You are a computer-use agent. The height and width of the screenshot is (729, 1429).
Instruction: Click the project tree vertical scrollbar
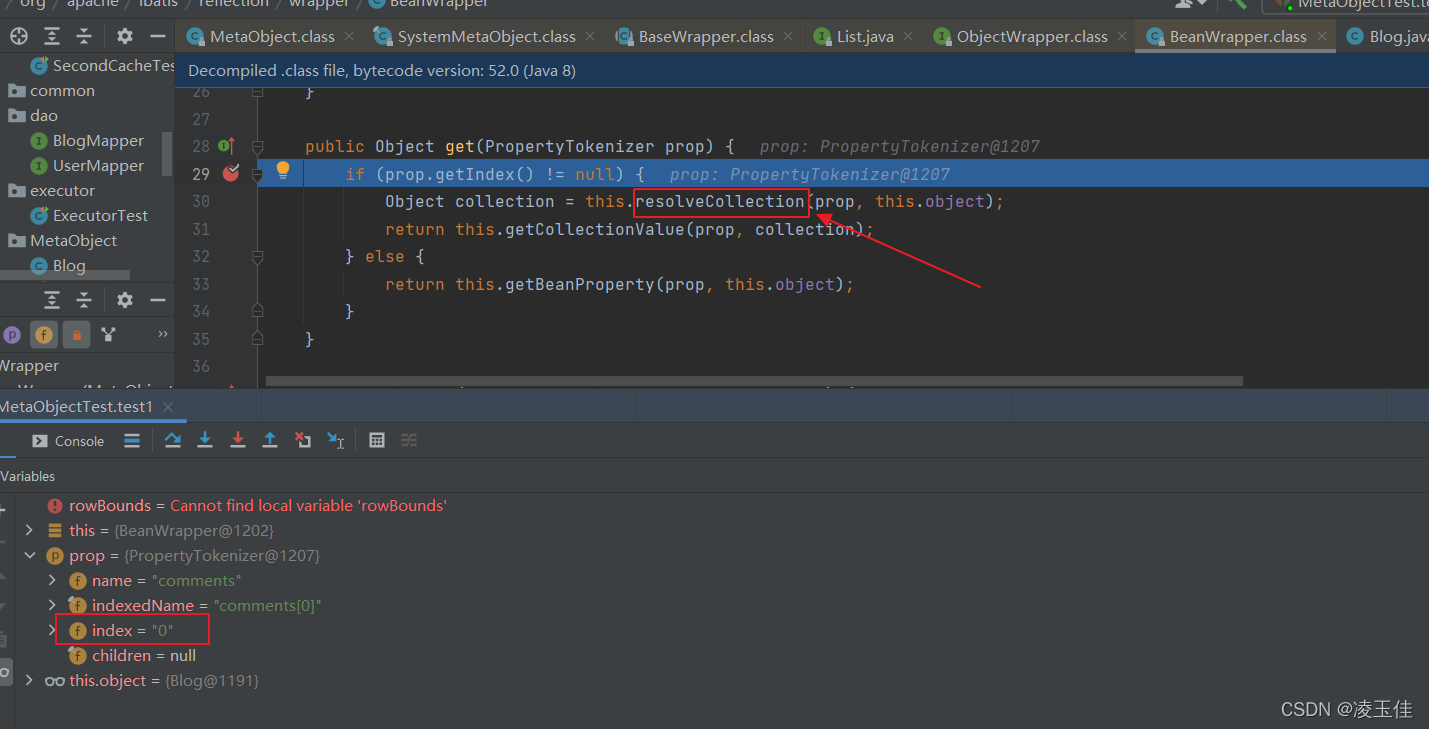click(167, 154)
